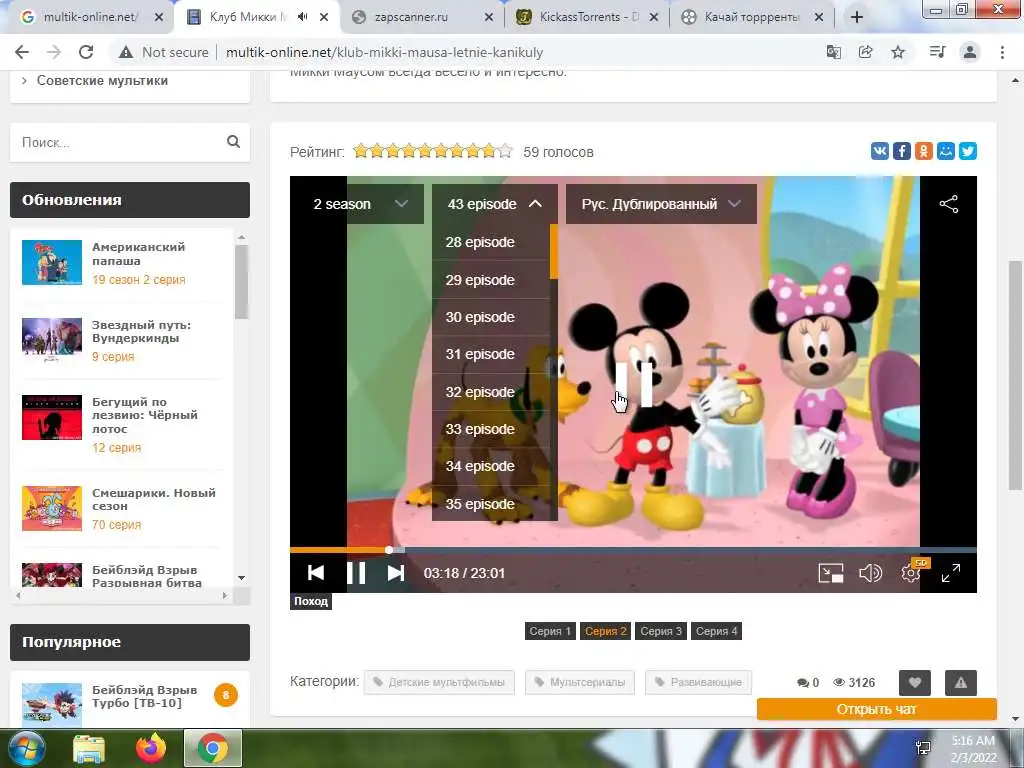Image resolution: width=1024 pixels, height=768 pixels.
Task: Select 33 episode from list
Action: pyautogui.click(x=490, y=429)
